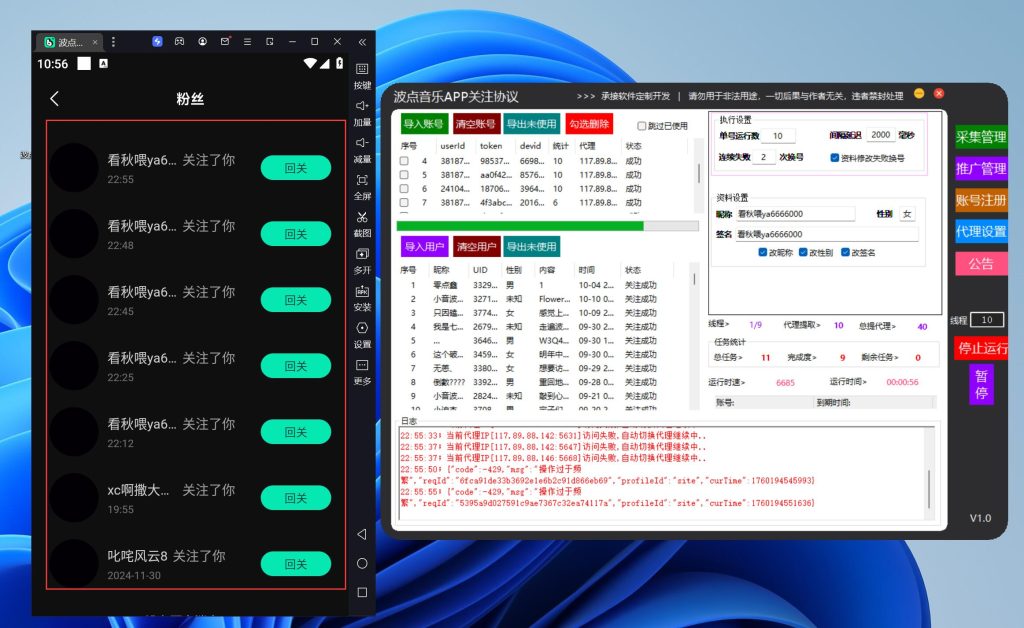This screenshot has width=1024, height=628.
Task: Take a screenshot using the 截图 scissors icon
Action: 362,218
